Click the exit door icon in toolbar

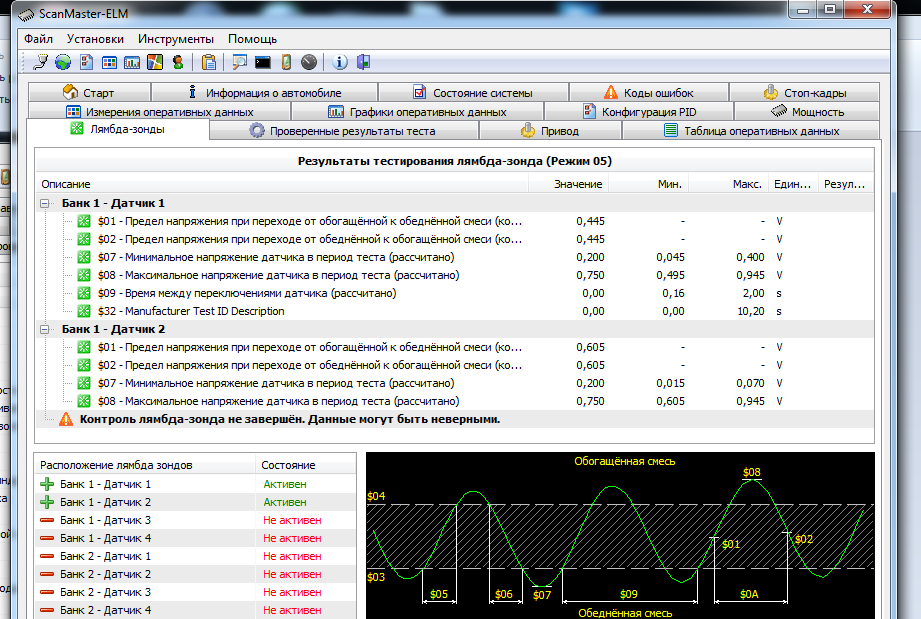[363, 62]
